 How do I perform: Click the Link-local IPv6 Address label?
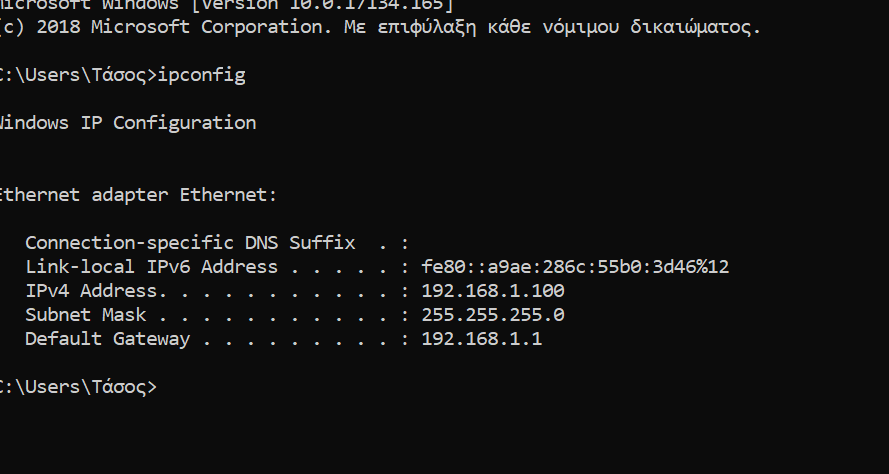pyautogui.click(x=151, y=266)
